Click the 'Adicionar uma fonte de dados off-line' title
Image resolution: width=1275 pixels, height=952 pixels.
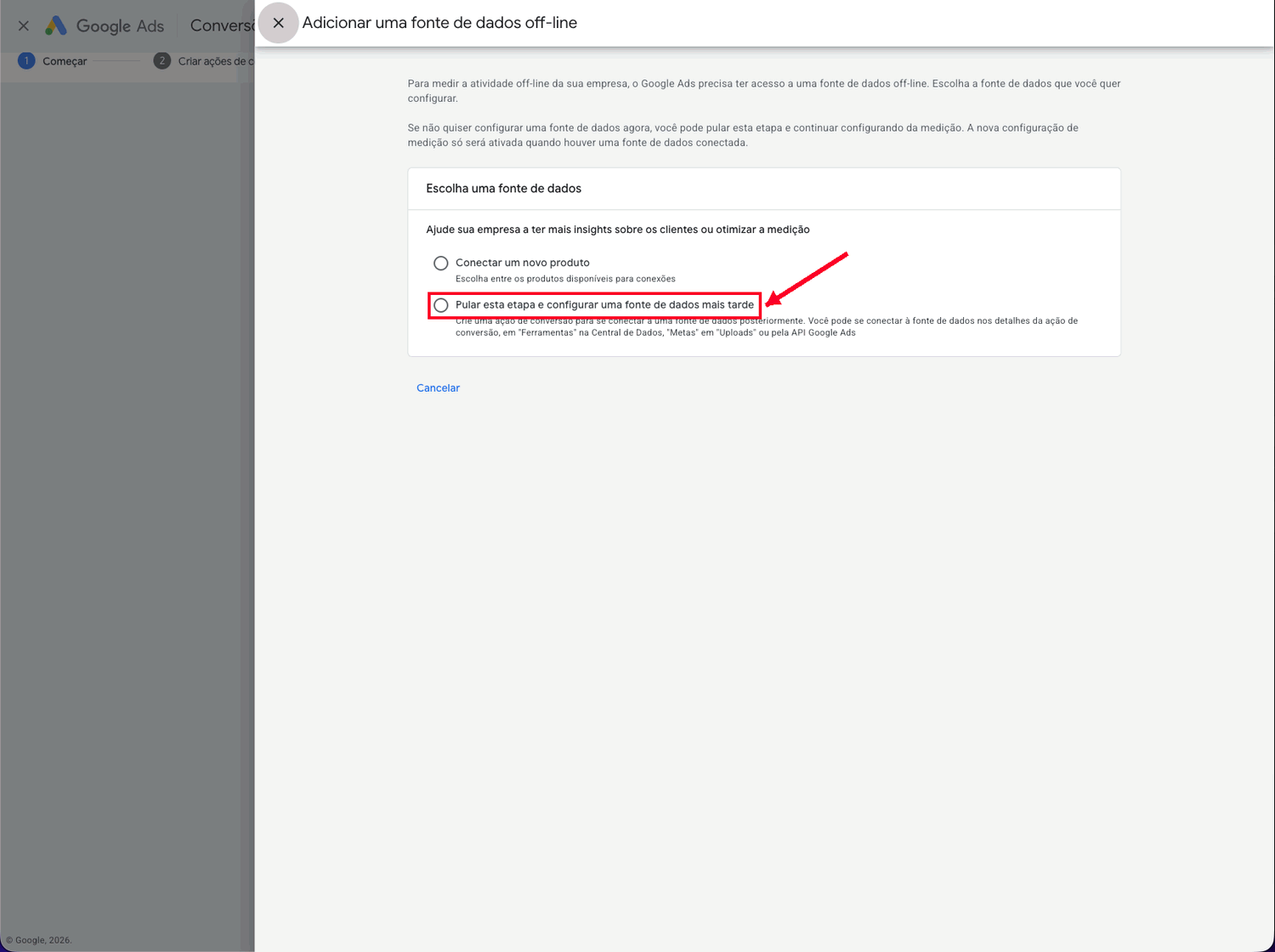[439, 23]
